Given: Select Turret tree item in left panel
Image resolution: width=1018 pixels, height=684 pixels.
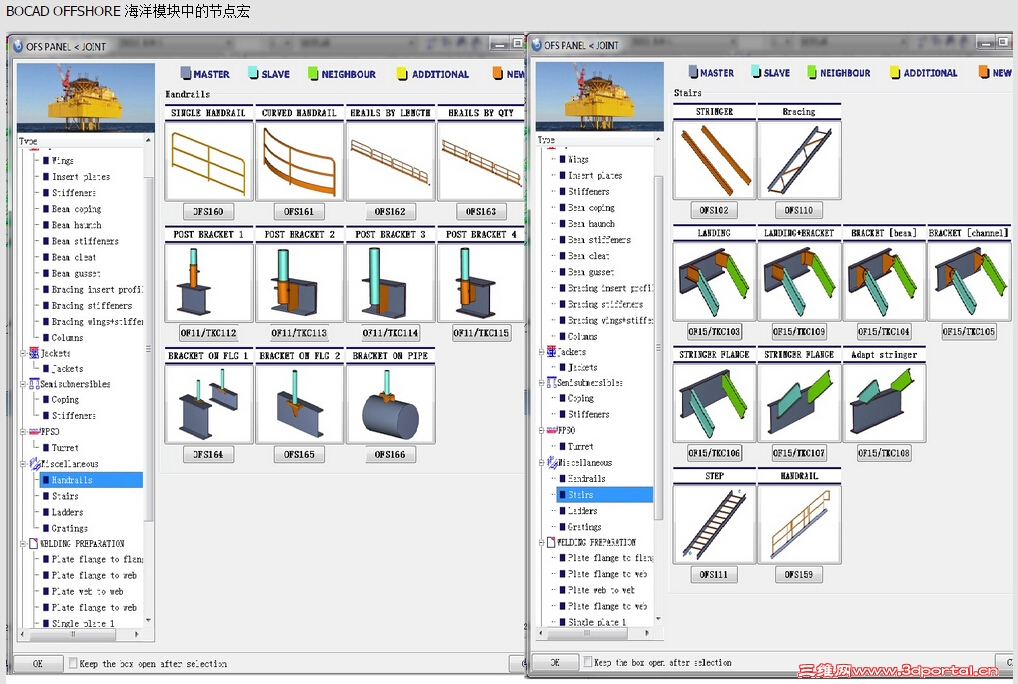Looking at the screenshot, I should [x=65, y=448].
